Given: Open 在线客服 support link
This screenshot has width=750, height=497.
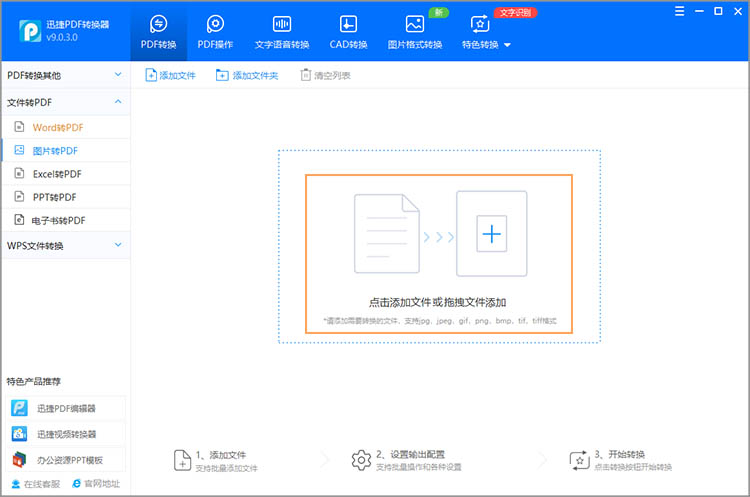Looking at the screenshot, I should [x=36, y=484].
